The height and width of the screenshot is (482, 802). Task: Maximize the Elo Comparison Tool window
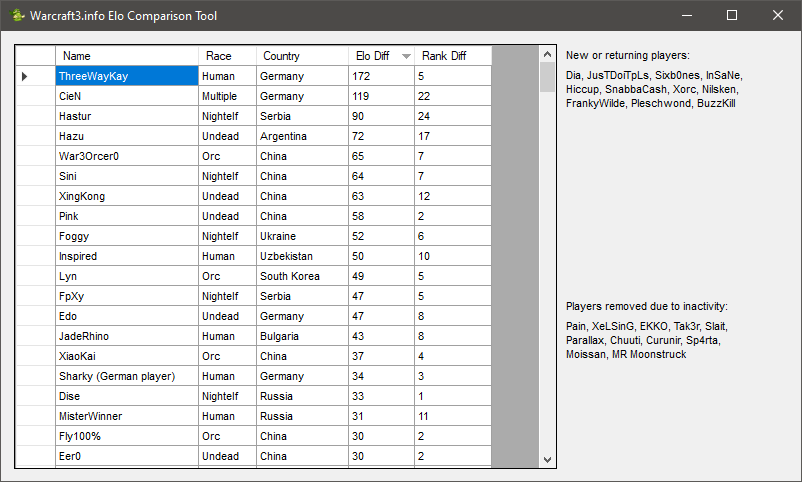tap(732, 15)
